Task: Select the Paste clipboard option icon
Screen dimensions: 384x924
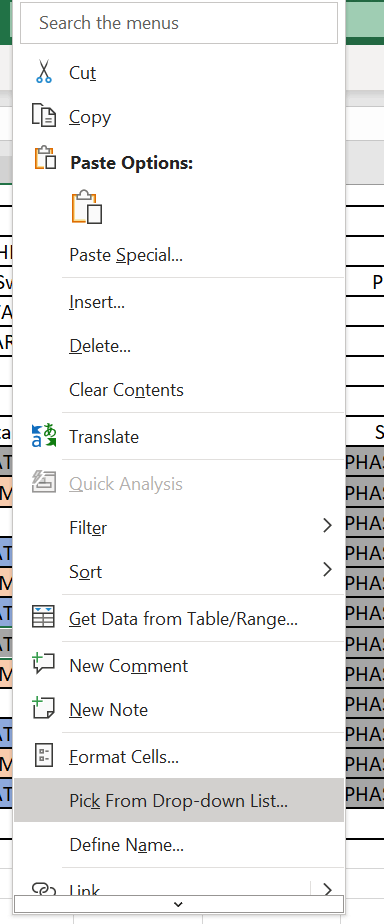Action: tap(87, 207)
